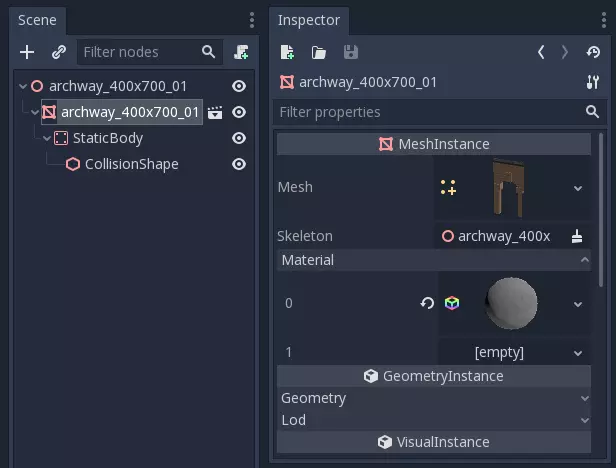Click the create new resource icon
The image size is (616, 468).
coord(288,52)
